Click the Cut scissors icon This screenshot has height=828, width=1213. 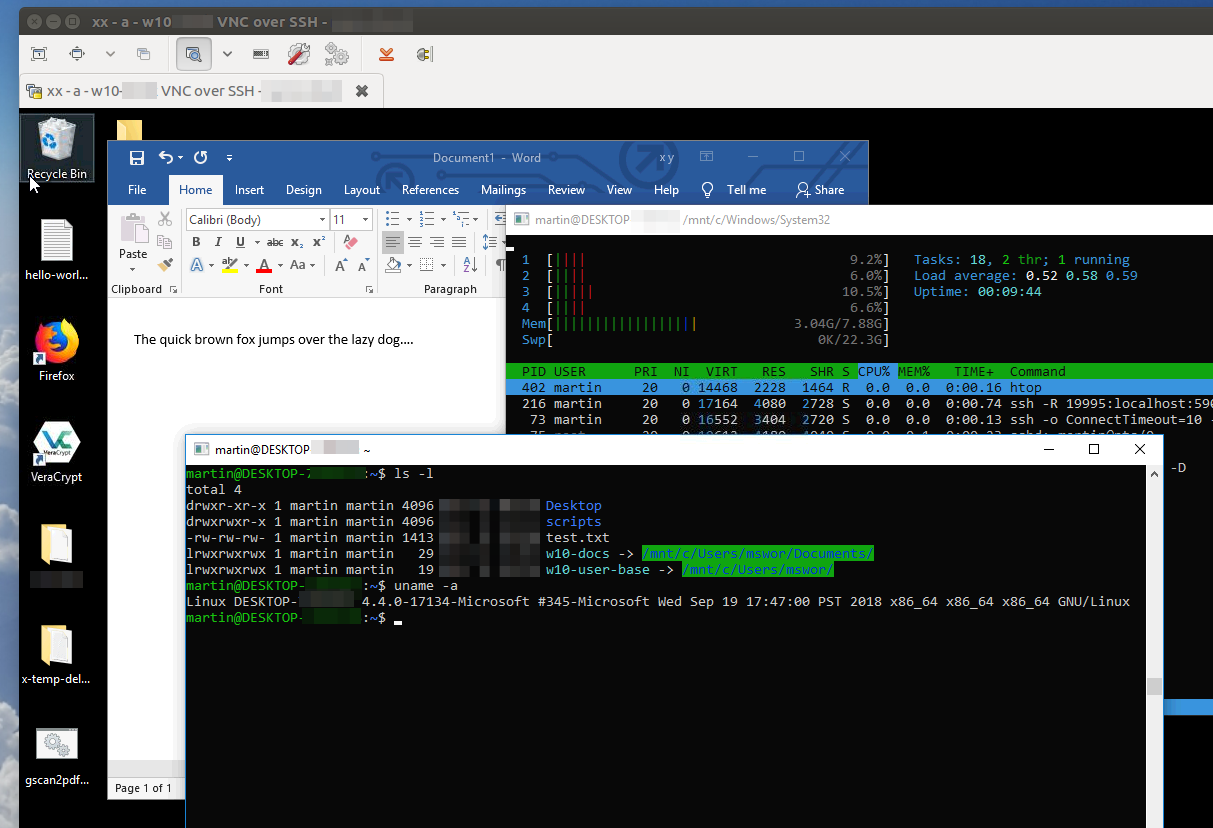pyautogui.click(x=165, y=220)
